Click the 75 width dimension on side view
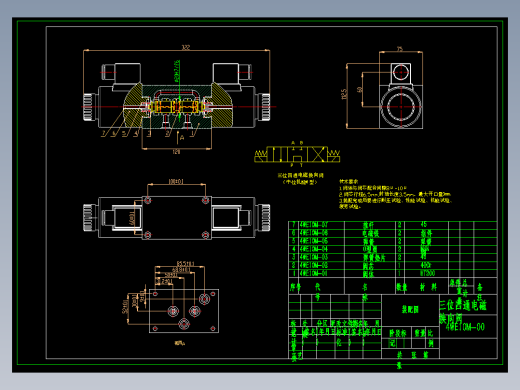Viewport: 520px width, 390px height. point(400,49)
